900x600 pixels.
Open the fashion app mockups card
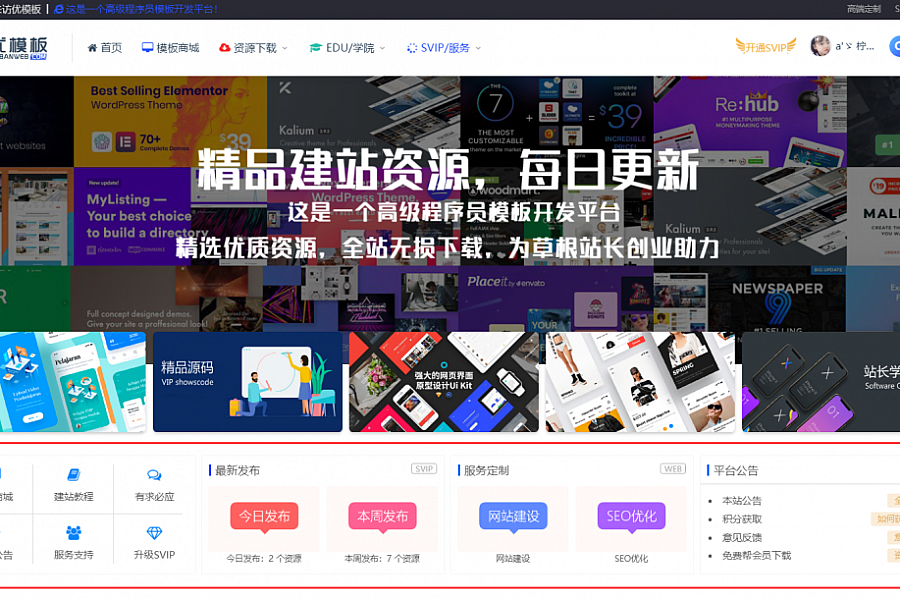[x=640, y=382]
